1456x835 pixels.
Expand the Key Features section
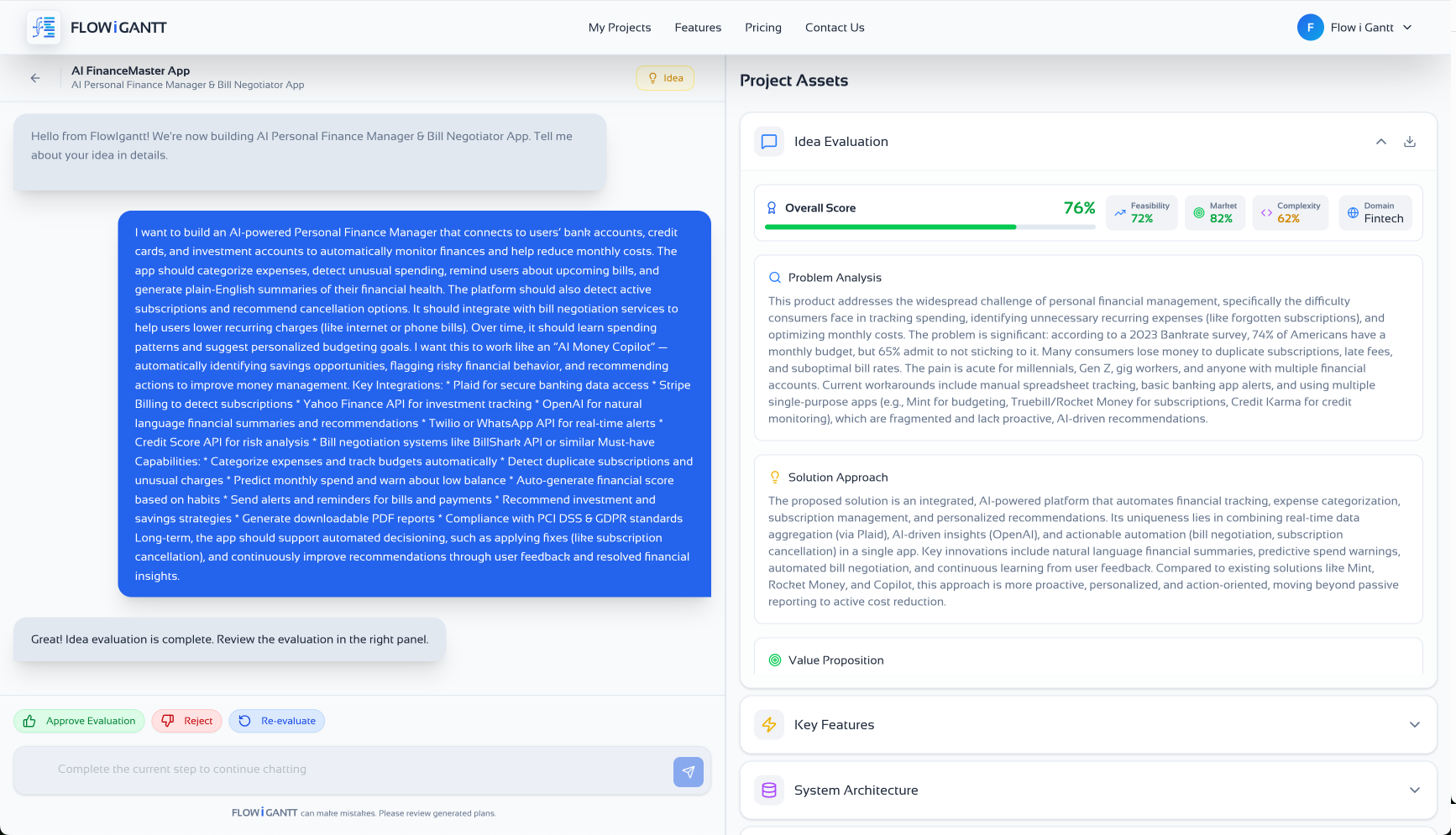coord(1414,725)
